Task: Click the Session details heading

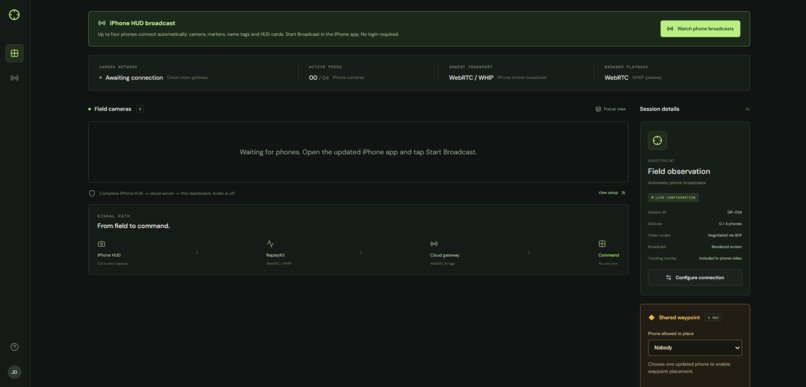Action: (660, 109)
